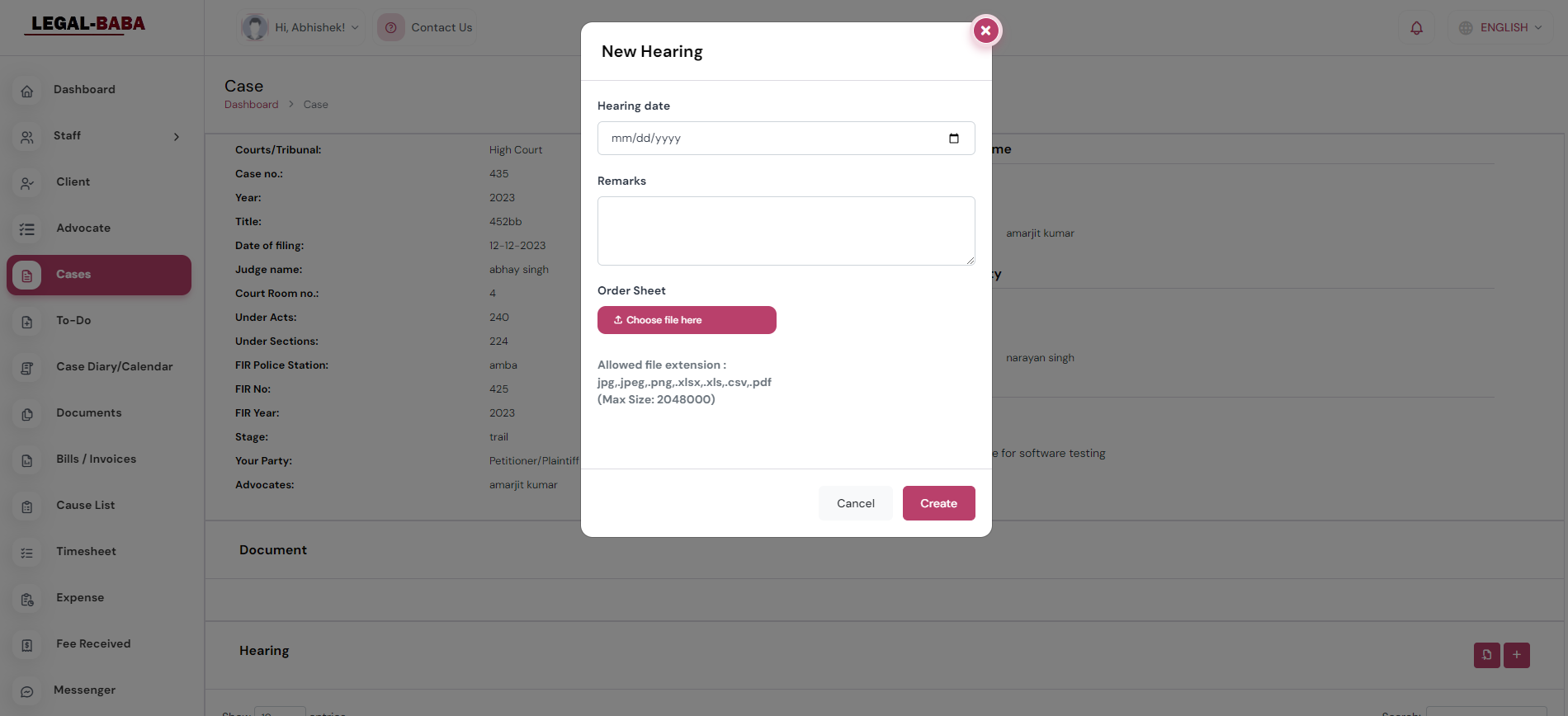1568x716 pixels.
Task: Click the notification bell icon
Action: 1416,28
